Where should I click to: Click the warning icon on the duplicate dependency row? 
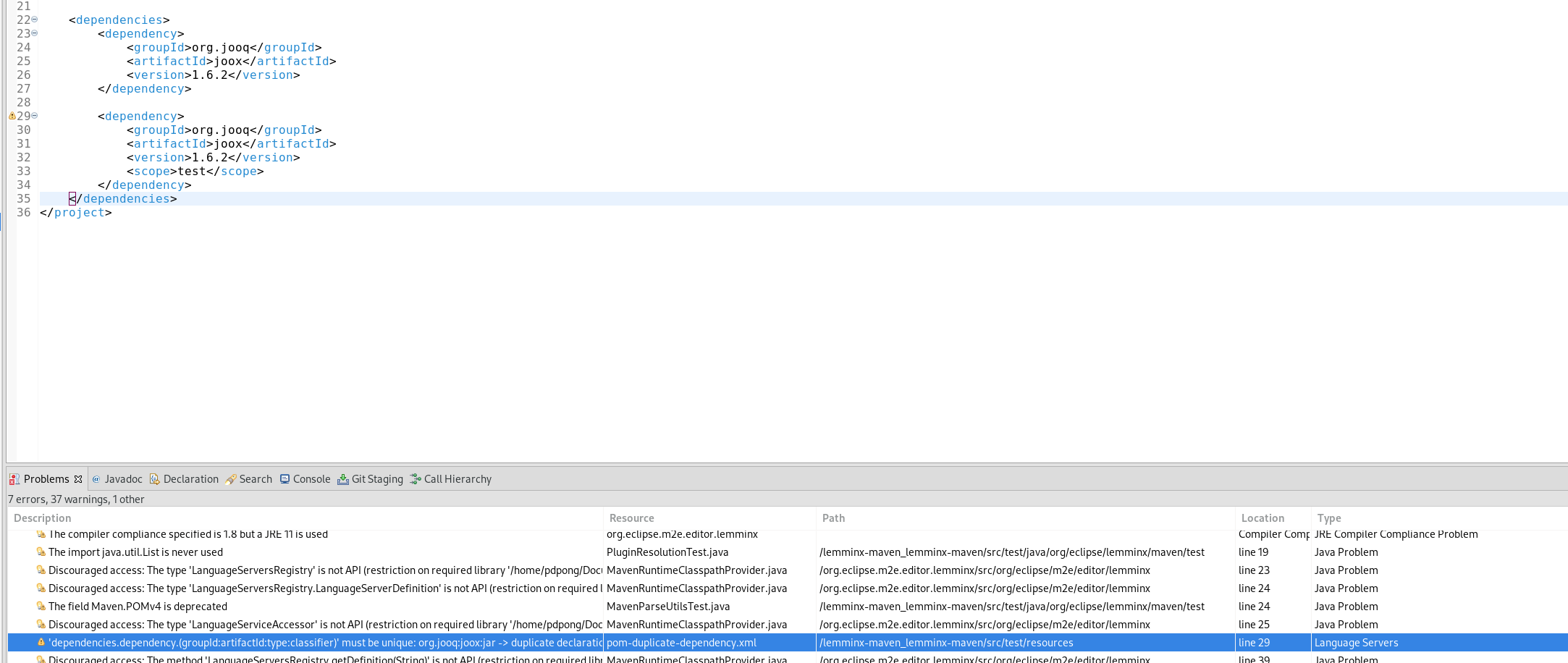tap(40, 642)
